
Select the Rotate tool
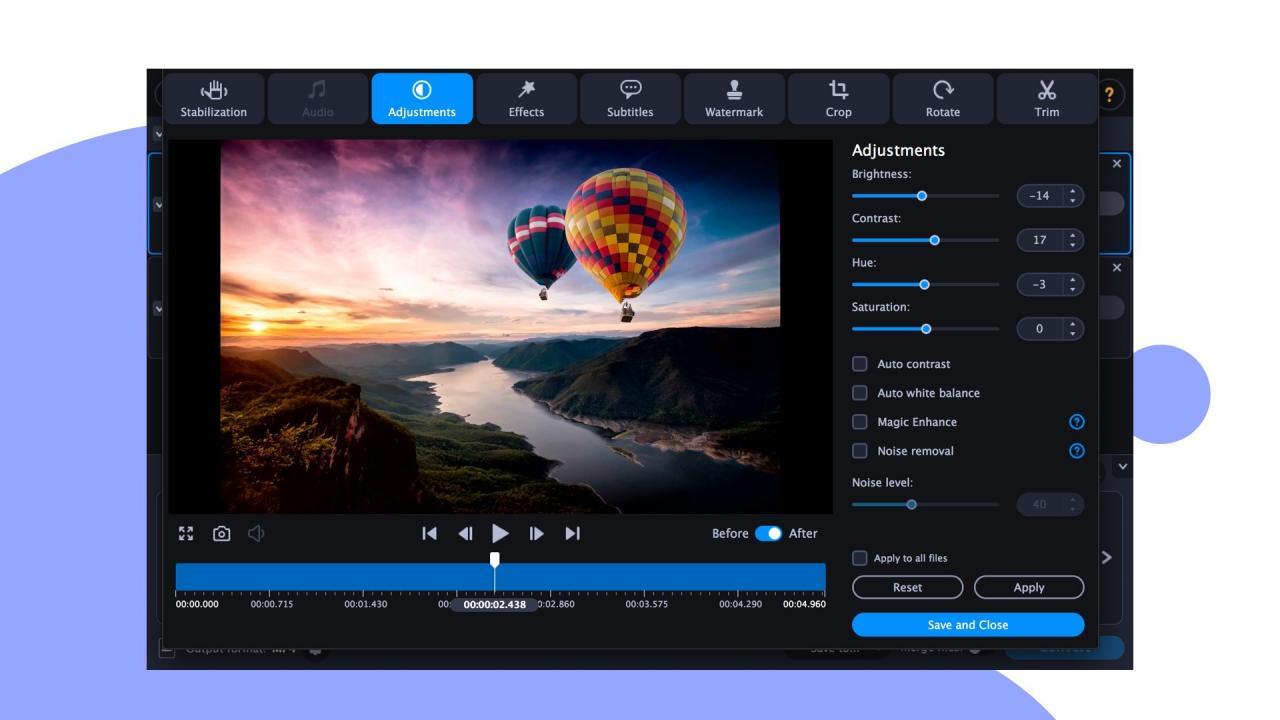click(x=942, y=98)
